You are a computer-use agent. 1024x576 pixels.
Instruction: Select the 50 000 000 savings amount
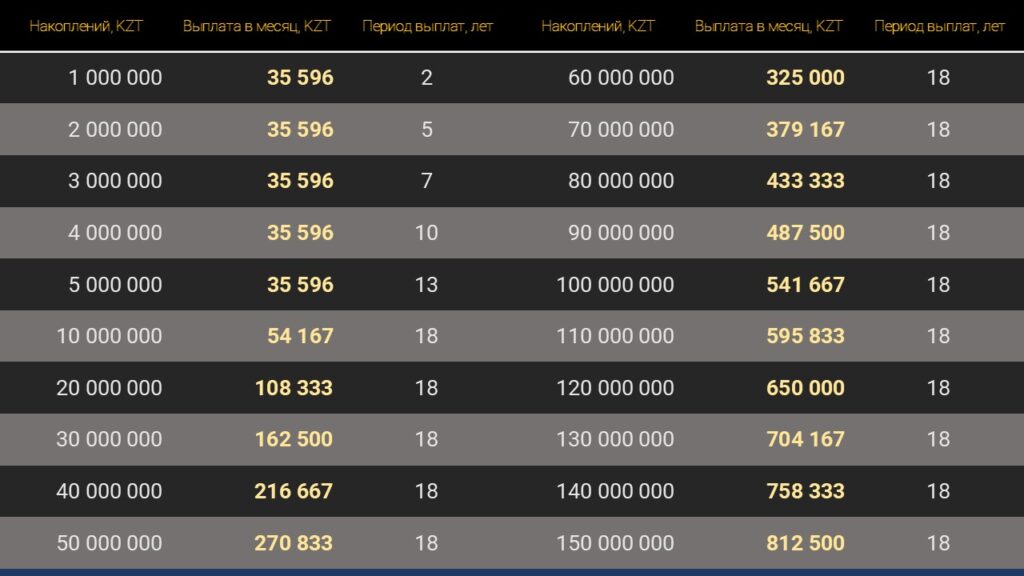click(x=109, y=543)
